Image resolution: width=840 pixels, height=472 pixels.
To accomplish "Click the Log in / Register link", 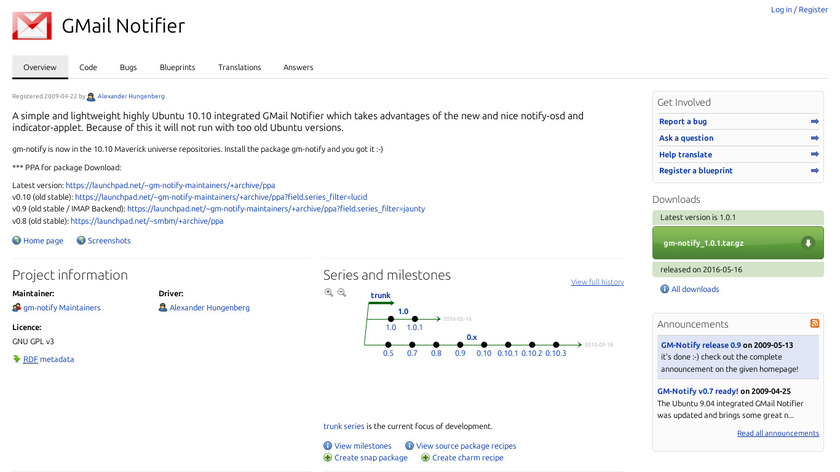I will coord(799,10).
